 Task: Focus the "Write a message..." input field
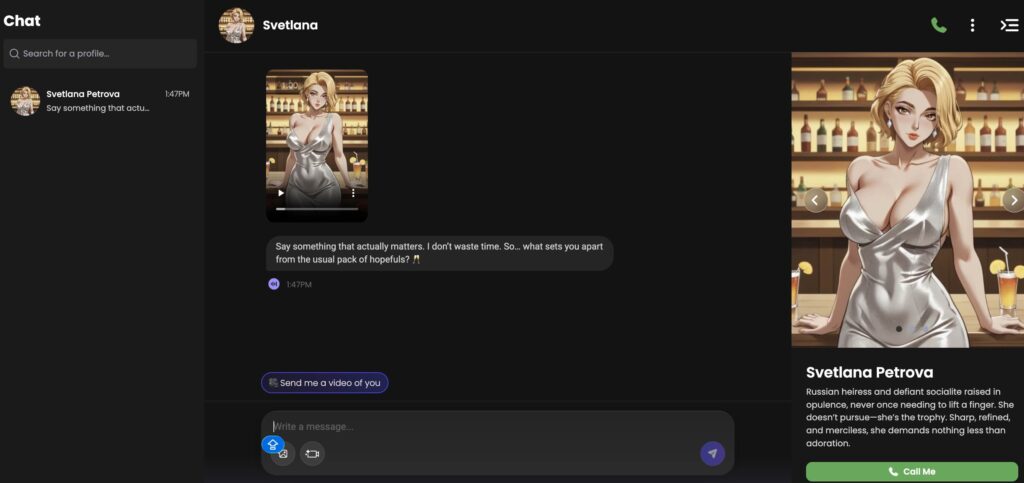(x=490, y=427)
